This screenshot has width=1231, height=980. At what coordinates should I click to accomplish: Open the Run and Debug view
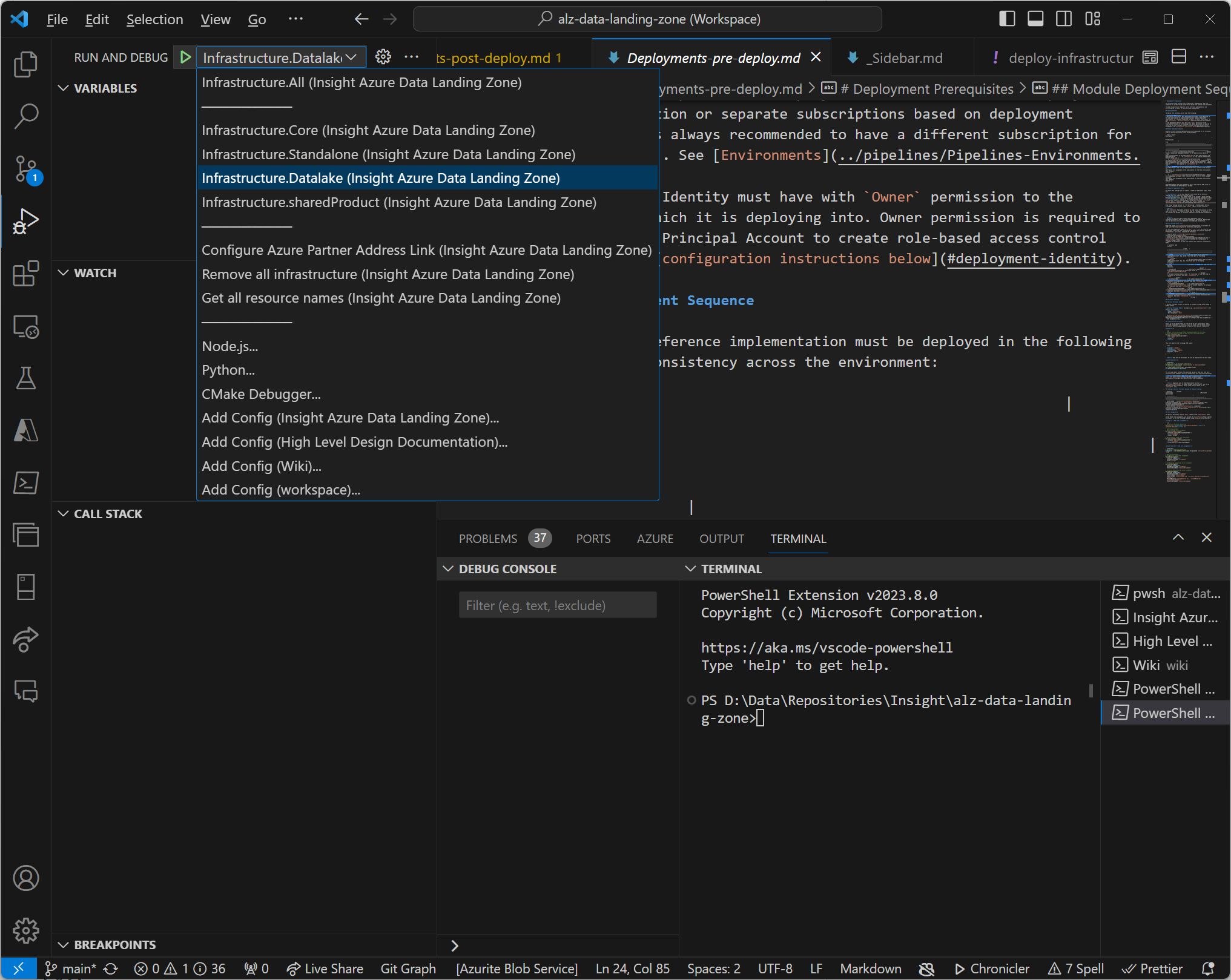pos(25,221)
